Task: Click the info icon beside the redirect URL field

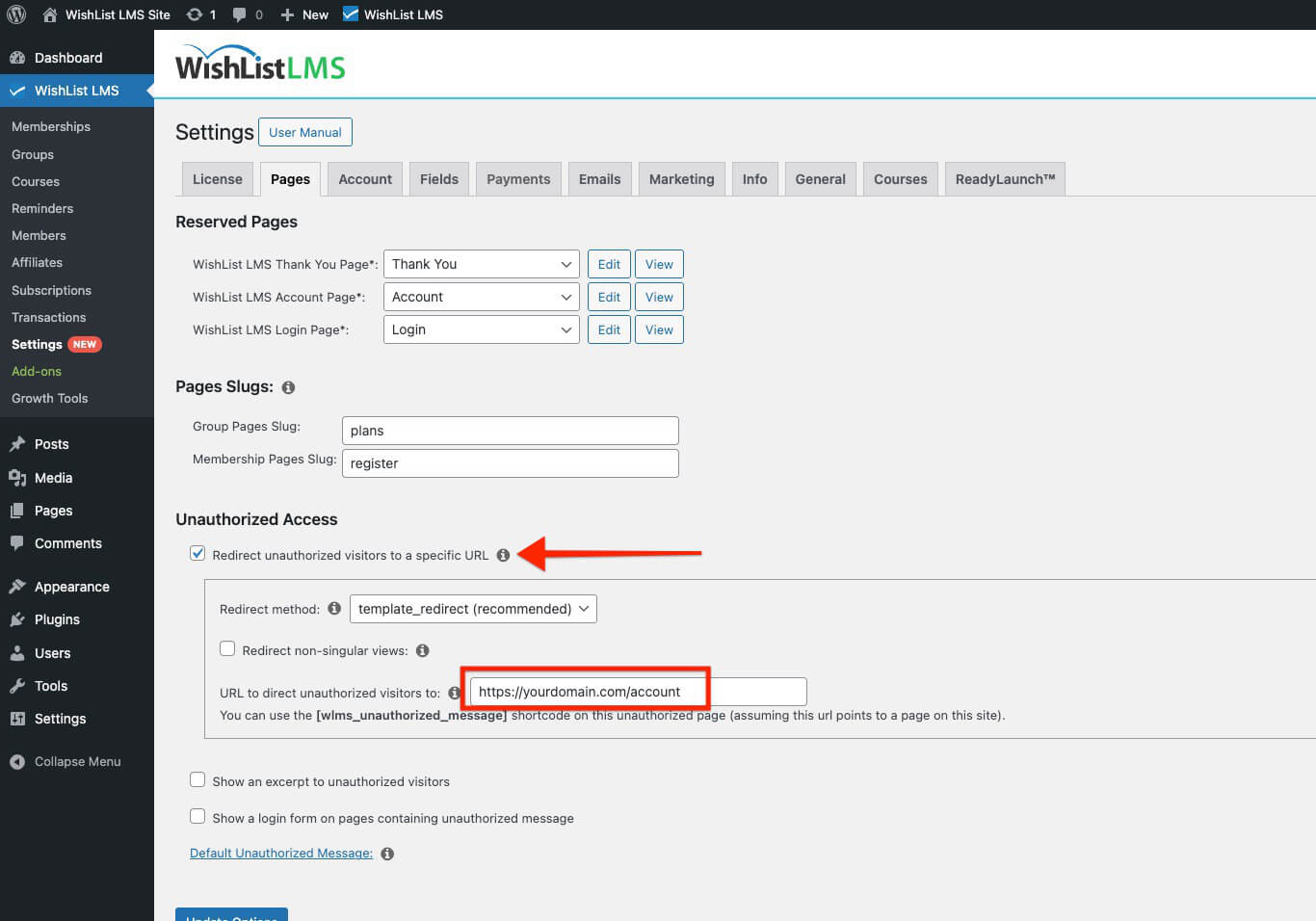Action: [x=454, y=692]
